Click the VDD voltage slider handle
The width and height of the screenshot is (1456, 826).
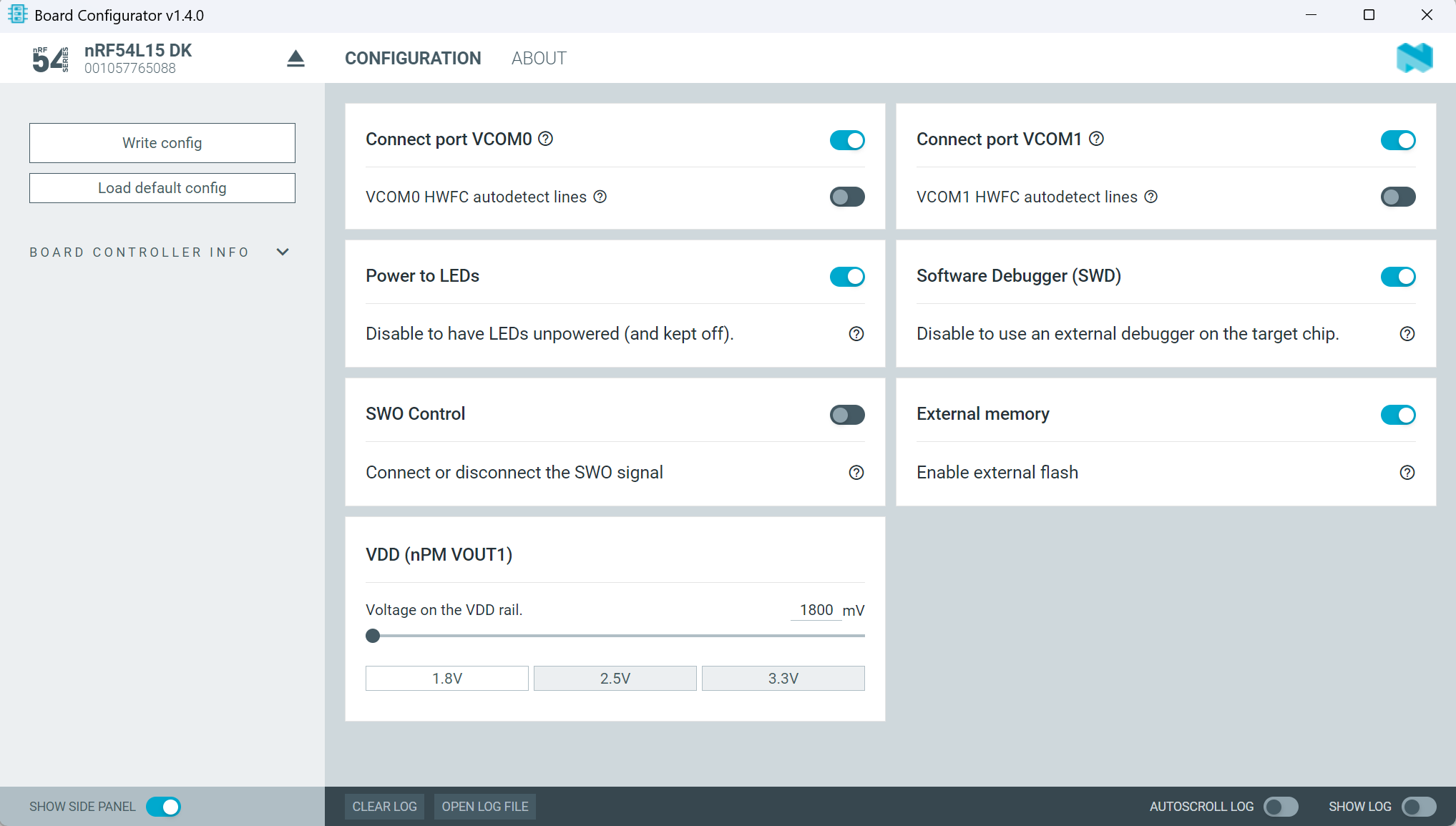coord(373,636)
